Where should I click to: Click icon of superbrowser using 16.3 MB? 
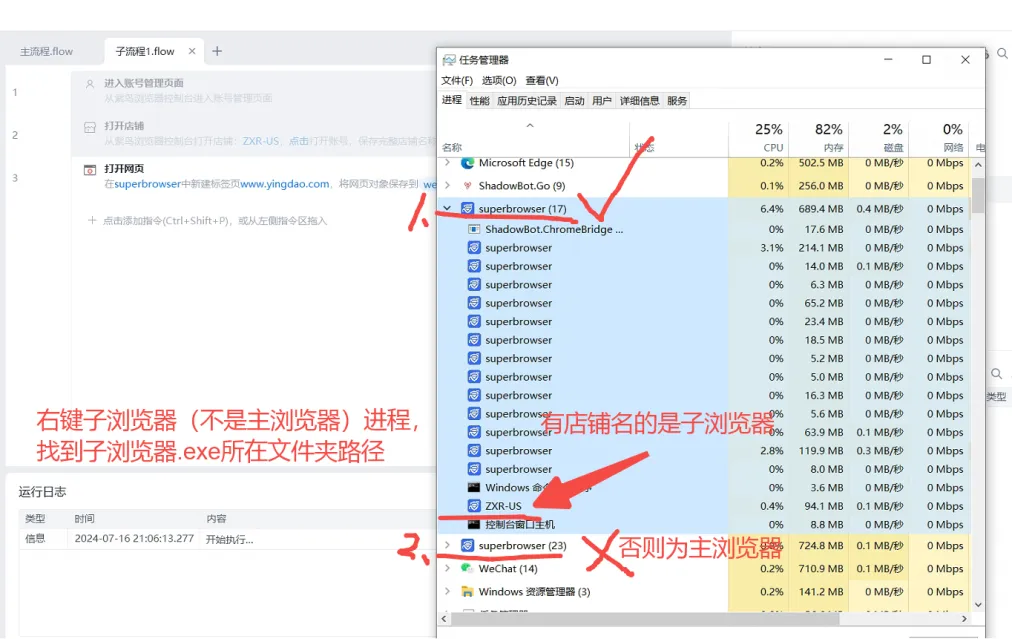[474, 395]
